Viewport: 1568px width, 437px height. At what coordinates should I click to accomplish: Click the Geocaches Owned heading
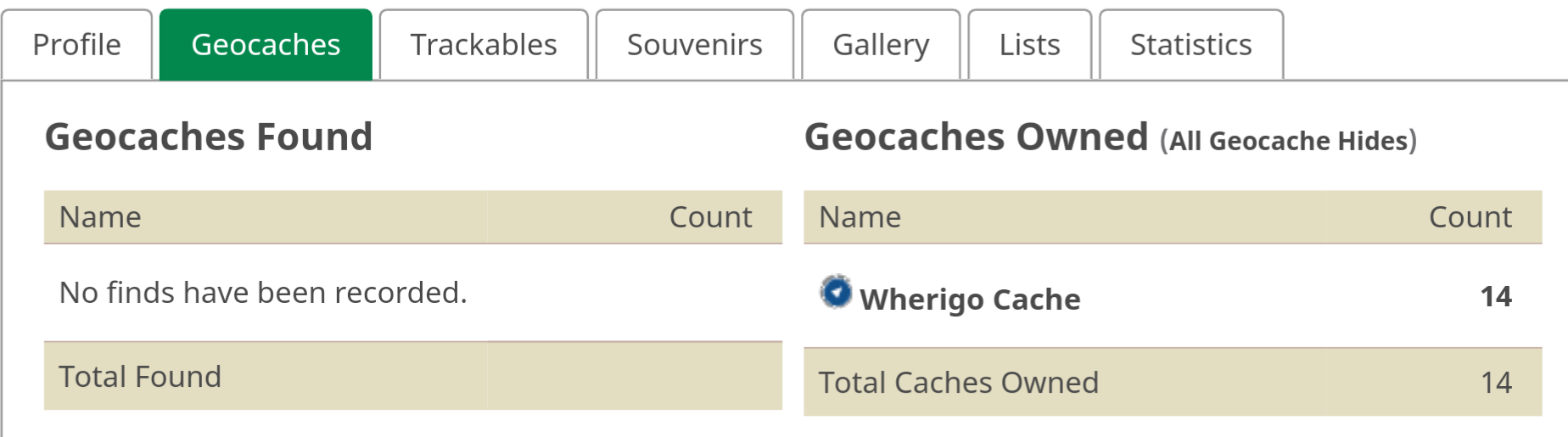pos(976,137)
